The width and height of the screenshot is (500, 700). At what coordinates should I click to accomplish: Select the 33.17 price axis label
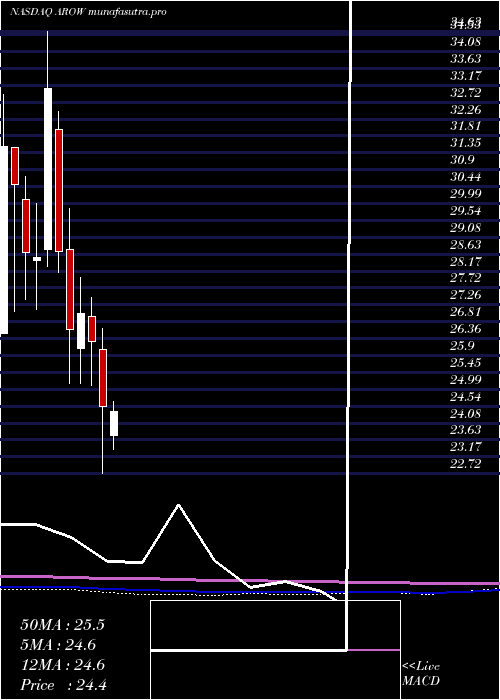pyautogui.click(x=466, y=76)
